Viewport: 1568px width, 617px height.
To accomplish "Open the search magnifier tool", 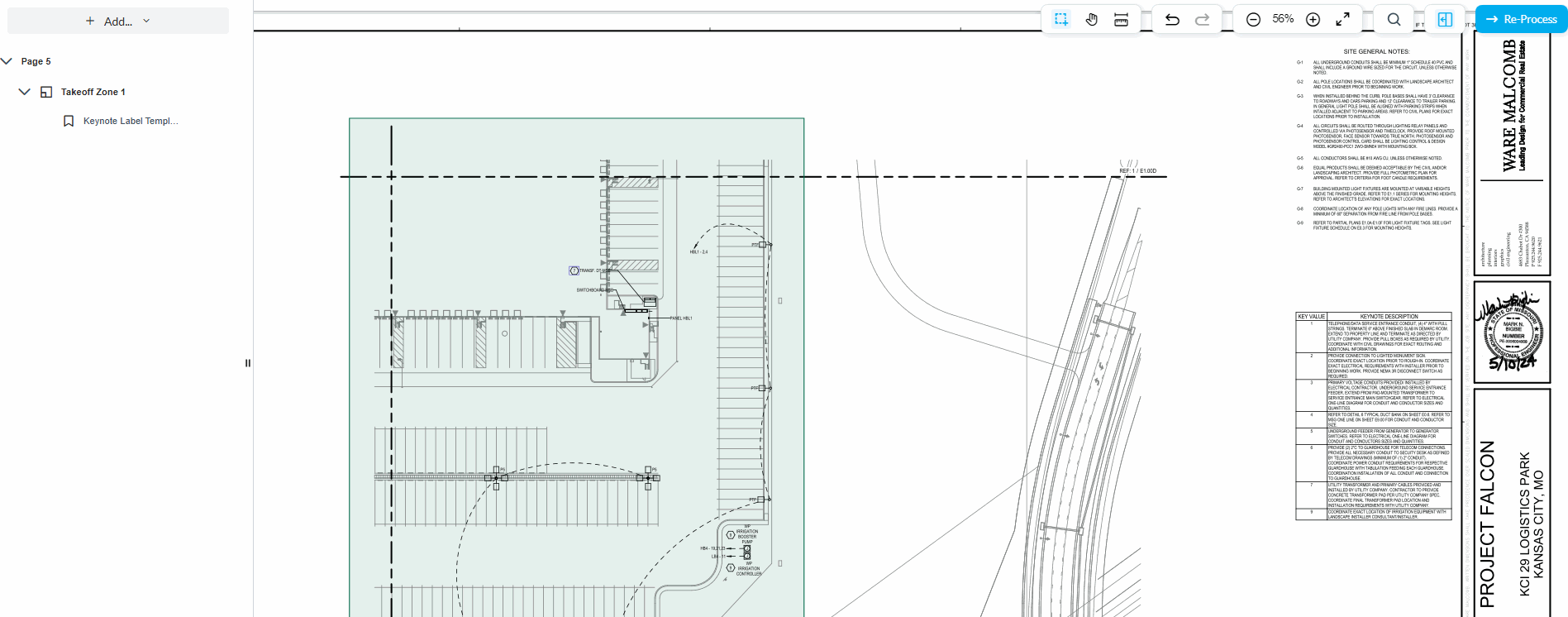I will [1394, 19].
